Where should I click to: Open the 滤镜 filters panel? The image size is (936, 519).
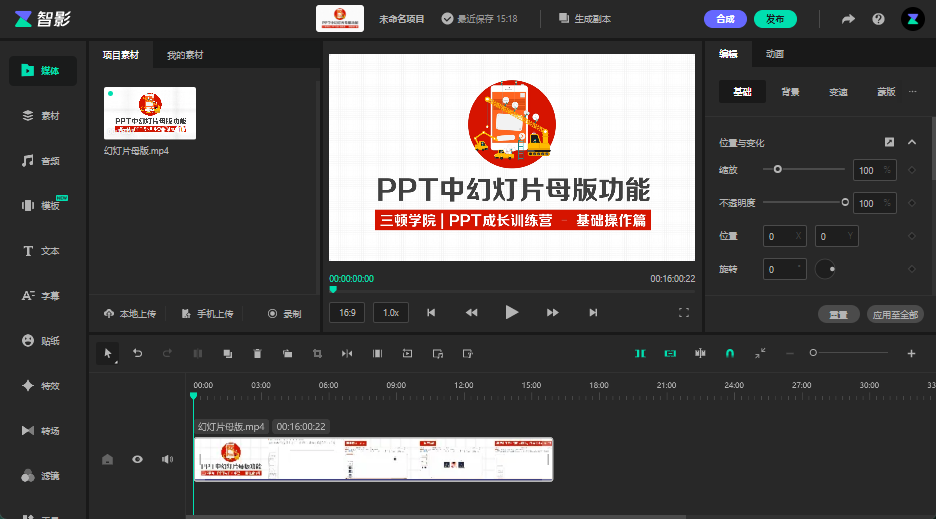41,476
